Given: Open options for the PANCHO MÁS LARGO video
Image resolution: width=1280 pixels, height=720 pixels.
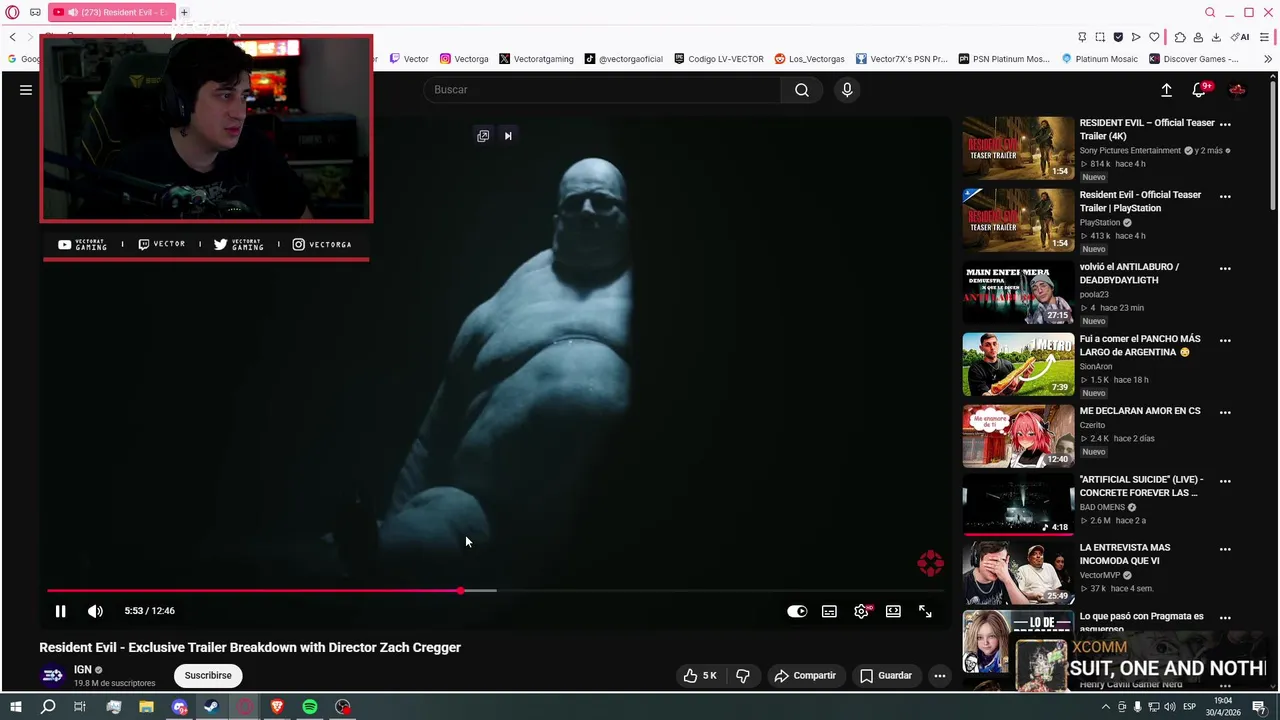Looking at the screenshot, I should [x=1225, y=341].
